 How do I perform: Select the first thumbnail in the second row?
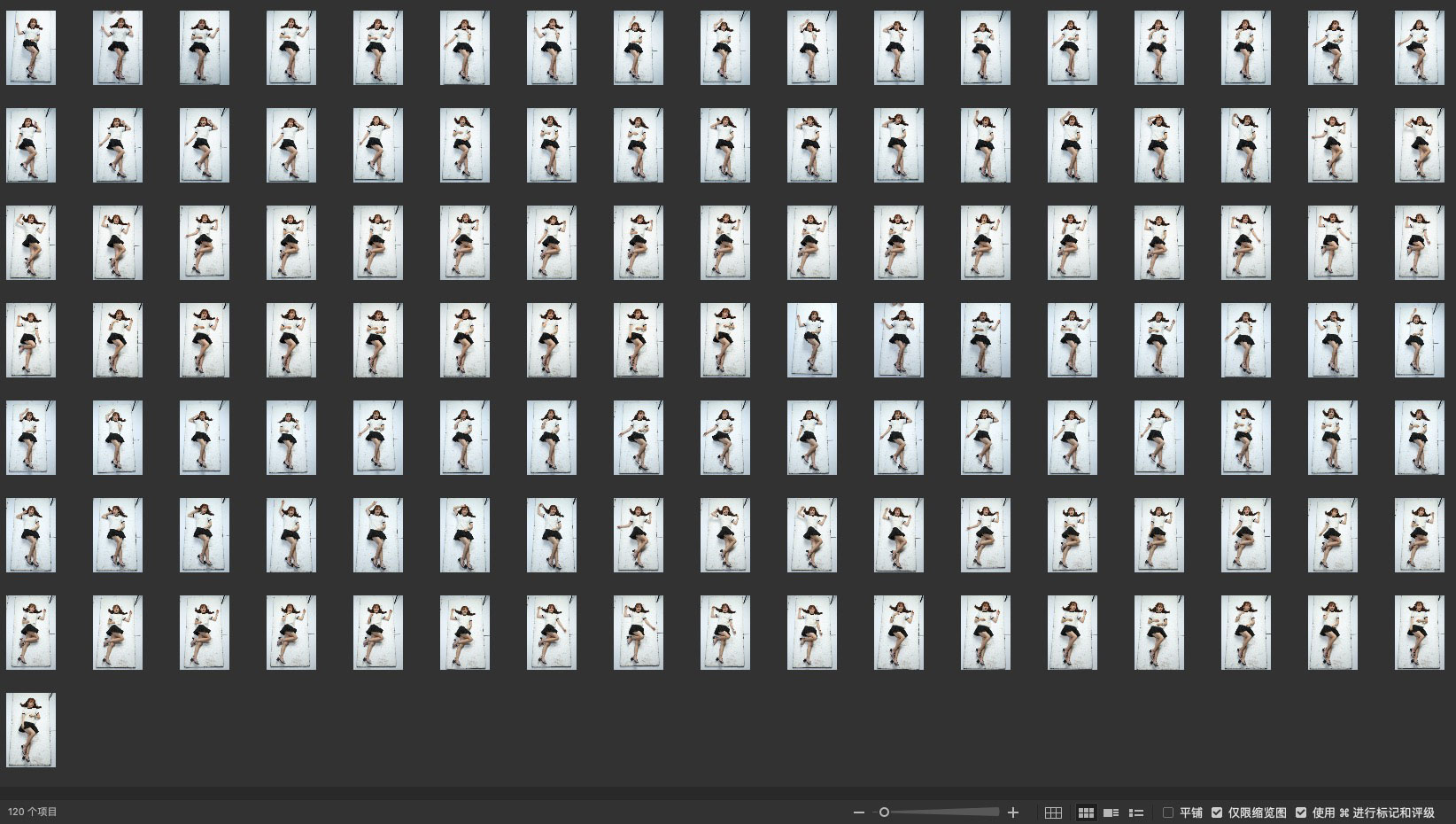(x=31, y=145)
